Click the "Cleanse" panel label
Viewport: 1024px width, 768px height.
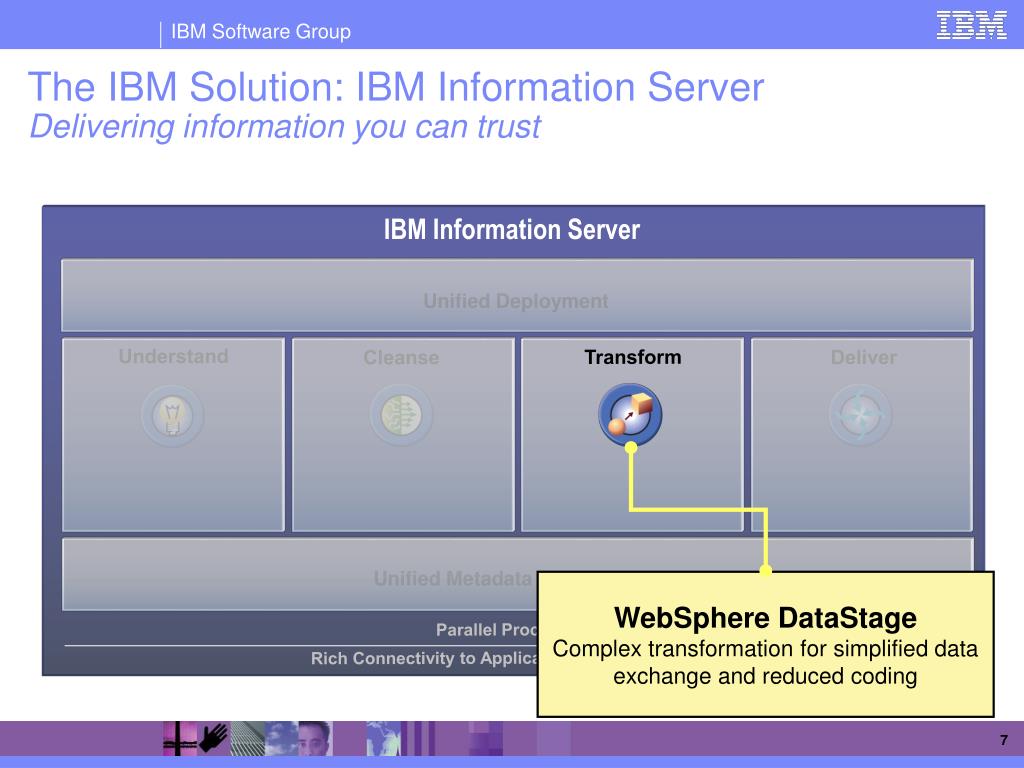tap(401, 358)
